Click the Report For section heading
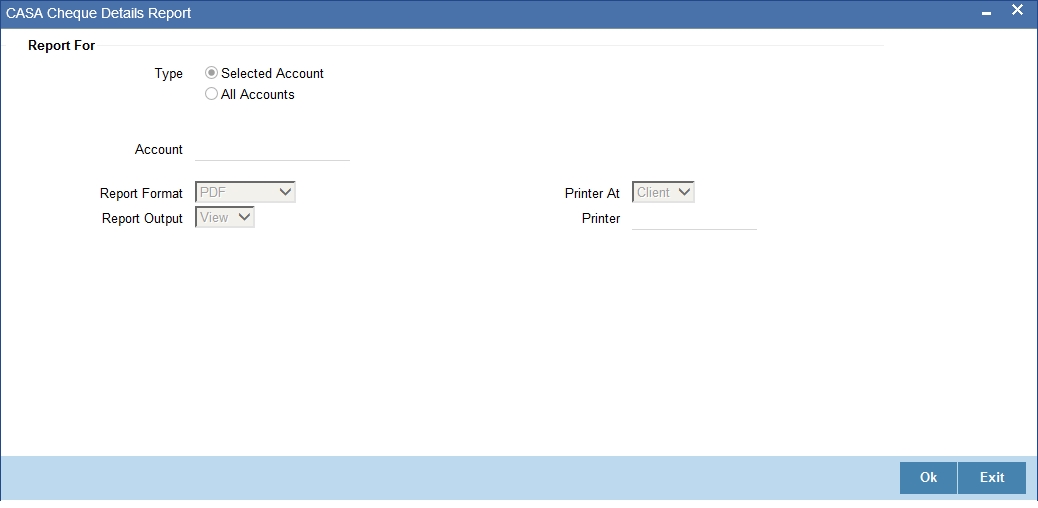1038x508 pixels. (62, 46)
